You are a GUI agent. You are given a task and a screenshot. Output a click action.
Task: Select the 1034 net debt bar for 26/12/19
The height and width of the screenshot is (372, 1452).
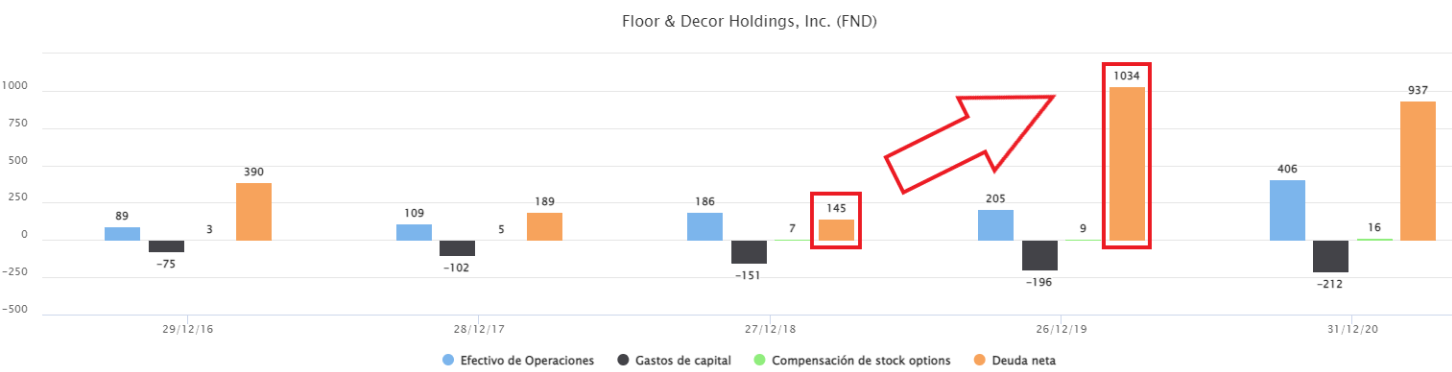click(x=1127, y=163)
